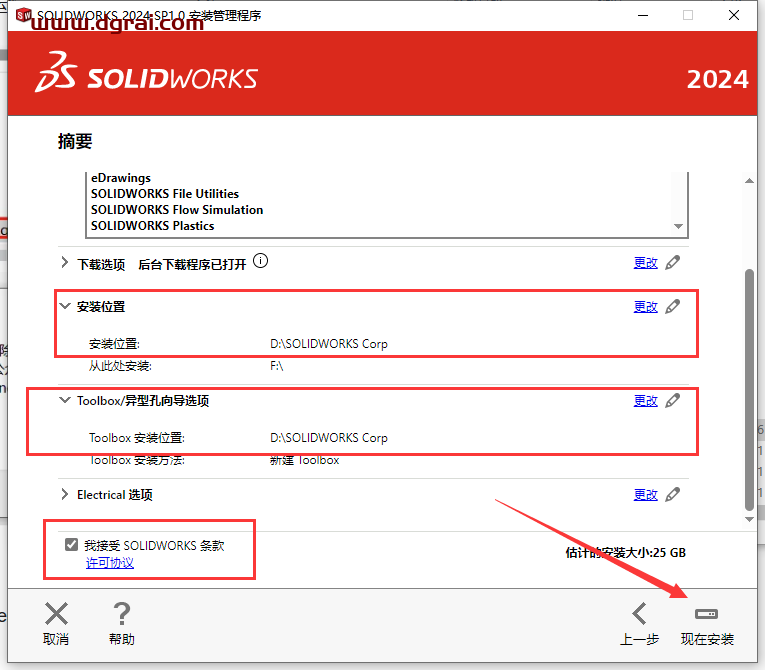
Task: Open 帮助 via the question mark icon
Action: click(x=121, y=613)
